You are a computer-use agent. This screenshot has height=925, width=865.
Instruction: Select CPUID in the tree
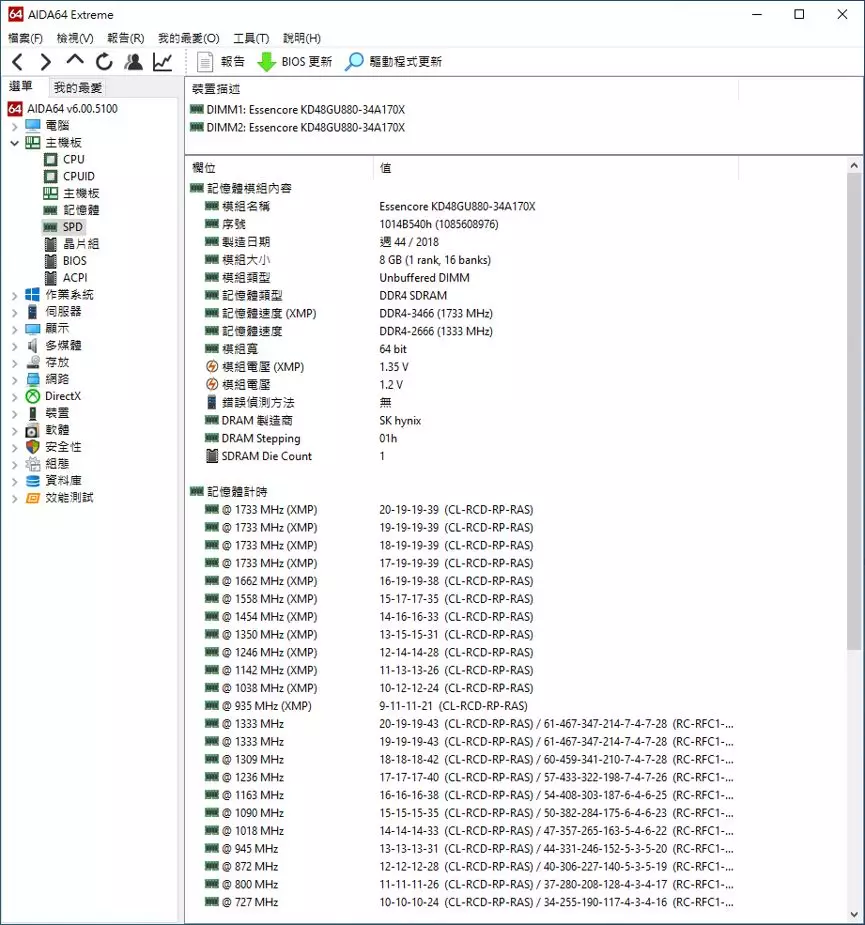(x=78, y=177)
